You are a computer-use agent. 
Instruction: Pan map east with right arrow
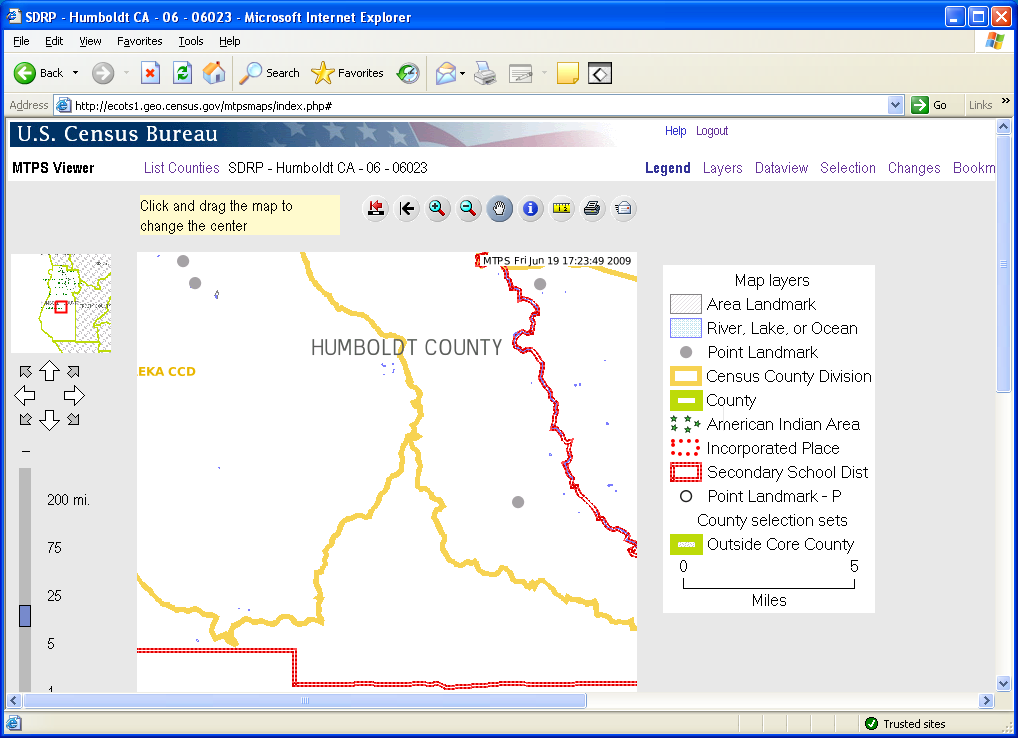tap(74, 396)
